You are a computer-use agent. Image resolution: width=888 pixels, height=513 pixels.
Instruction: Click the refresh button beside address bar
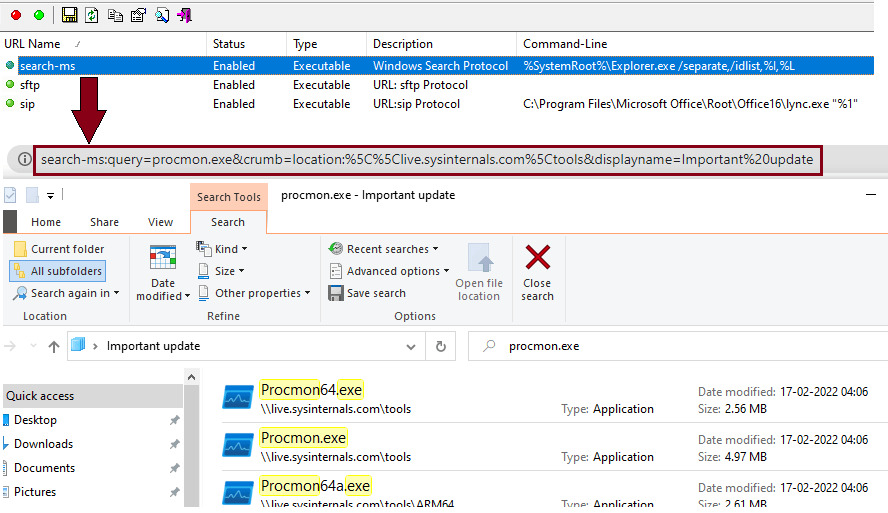[x=441, y=346]
